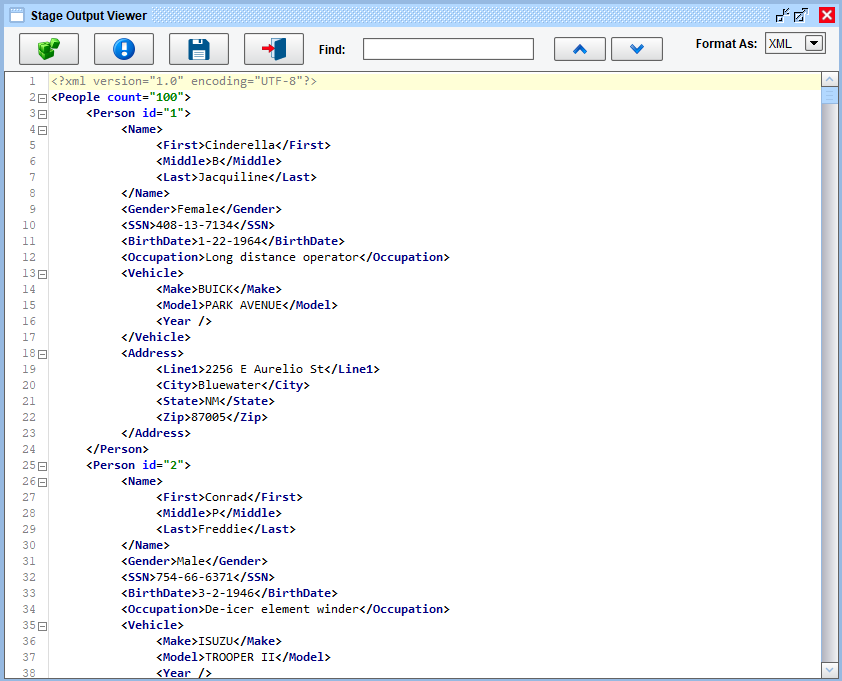842x681 pixels.
Task: Maximize the Stage Output Viewer window
Action: [801, 15]
